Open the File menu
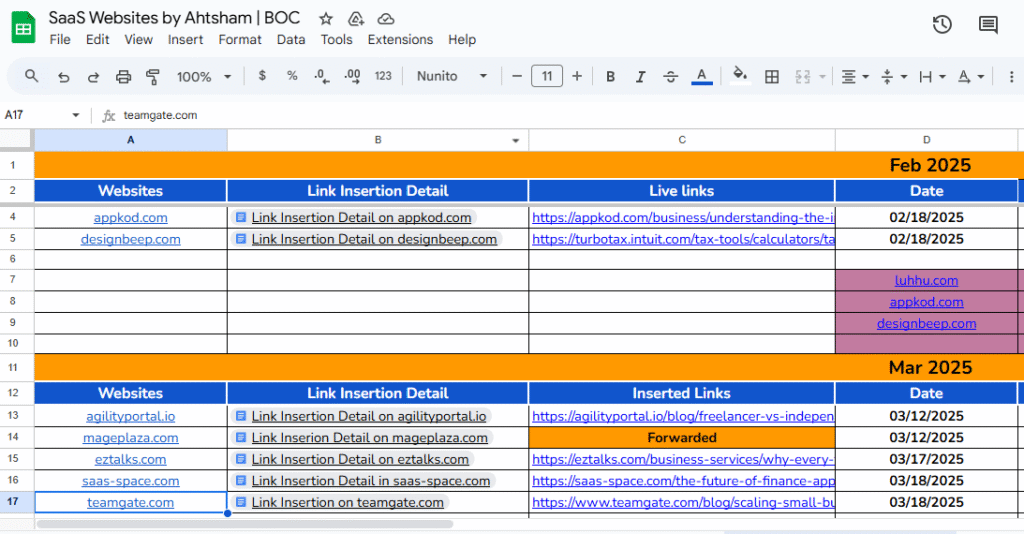1024x534 pixels. tap(60, 40)
